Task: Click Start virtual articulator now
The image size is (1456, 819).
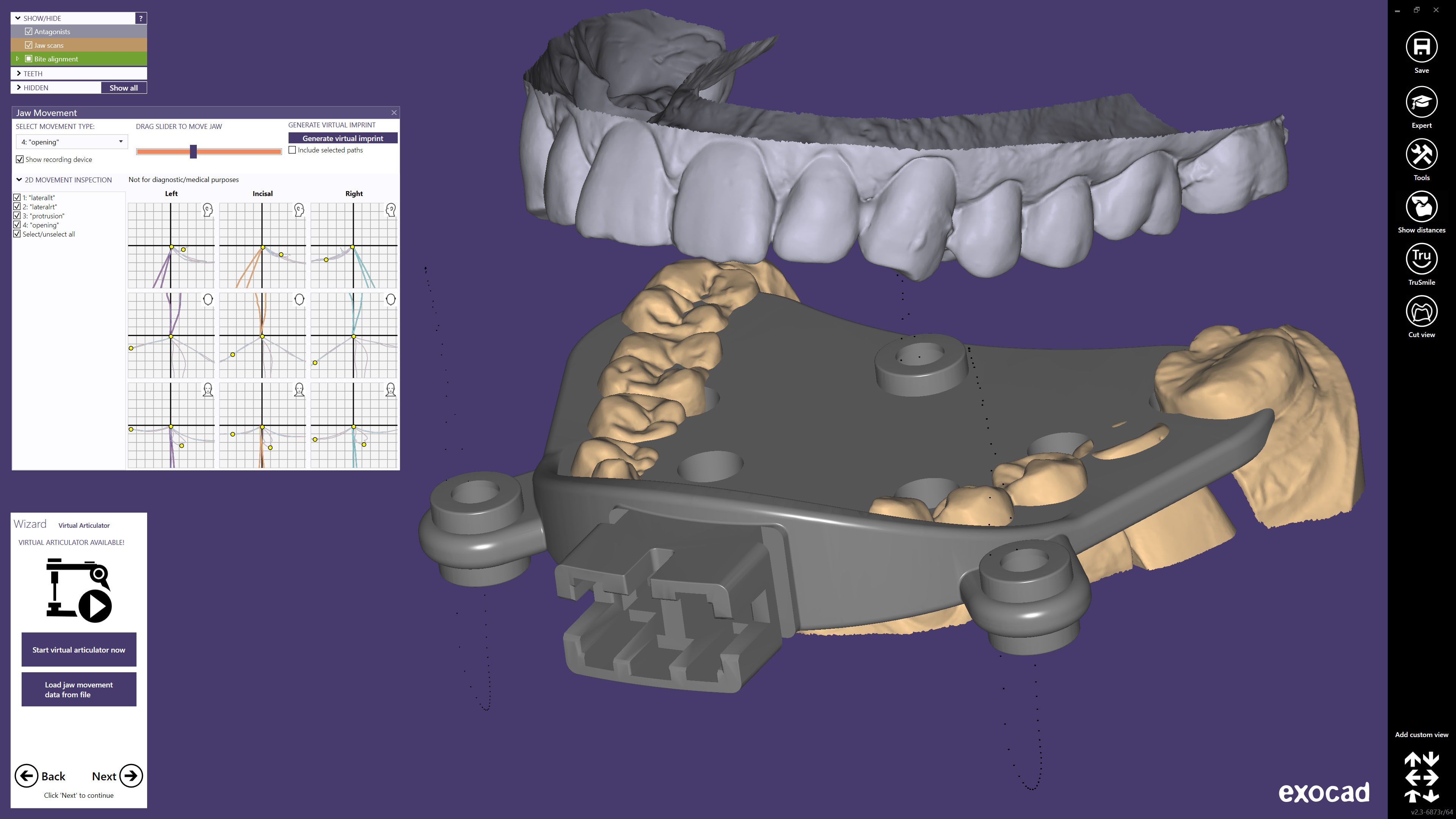Action: (x=78, y=650)
